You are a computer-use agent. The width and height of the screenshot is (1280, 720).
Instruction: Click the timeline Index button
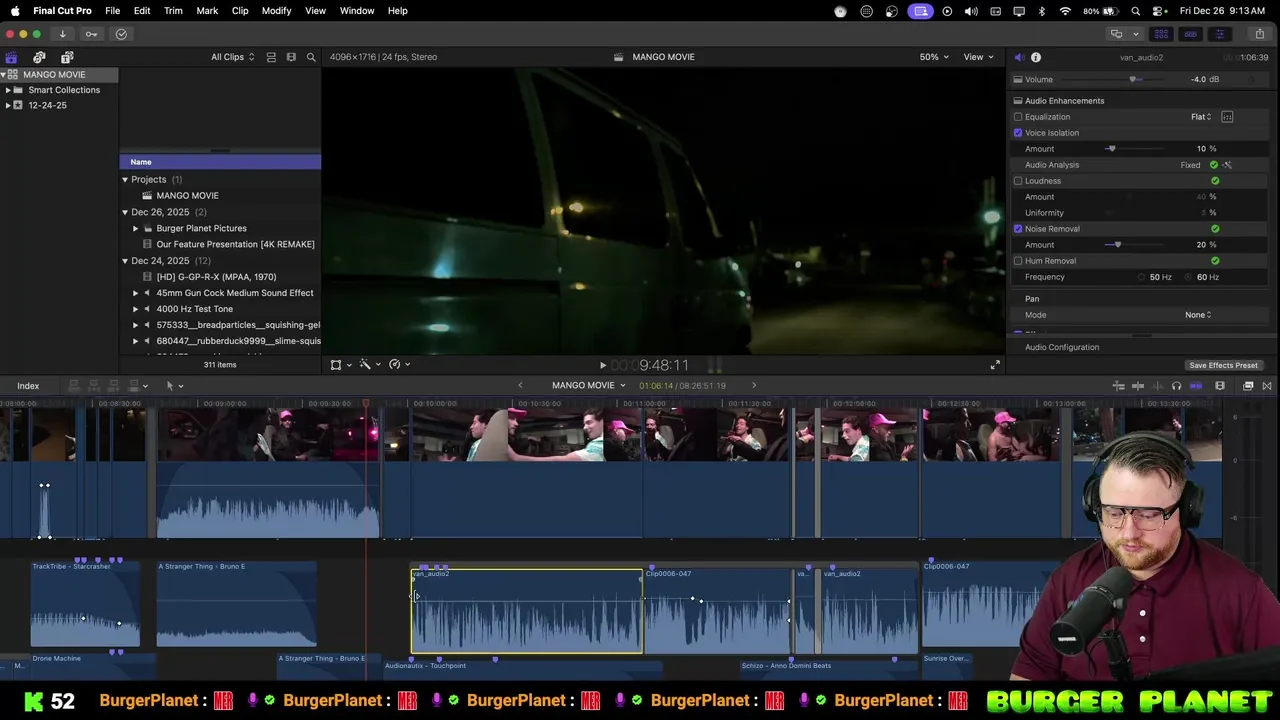[28, 386]
